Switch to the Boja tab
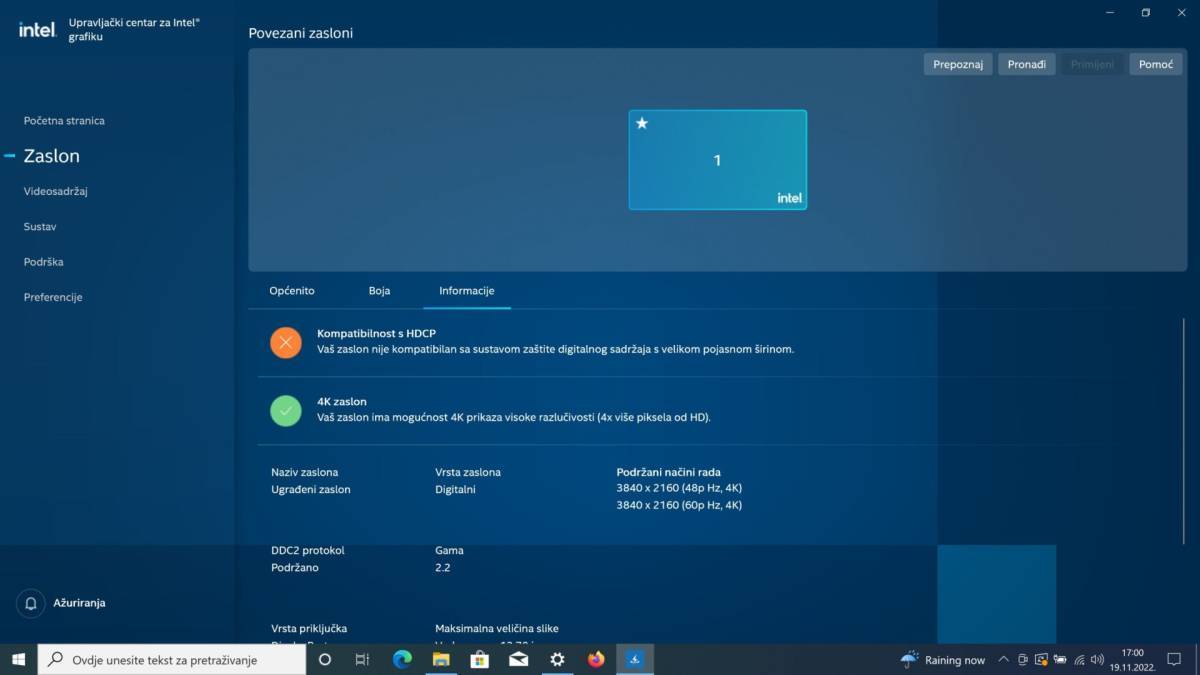Image resolution: width=1200 pixels, height=675 pixels. (379, 291)
